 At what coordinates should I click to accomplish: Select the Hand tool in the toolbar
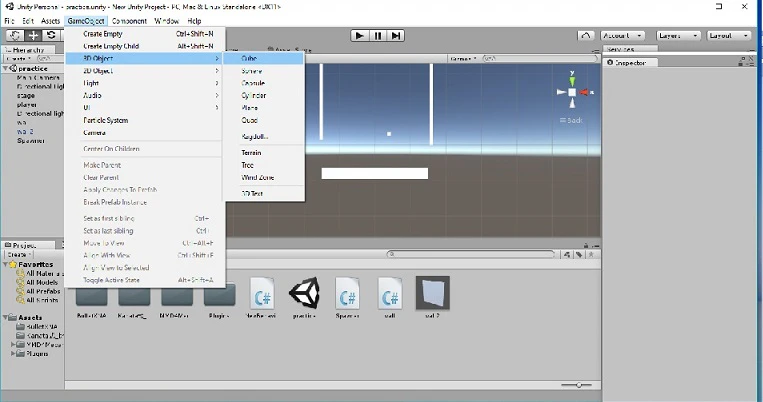15,36
